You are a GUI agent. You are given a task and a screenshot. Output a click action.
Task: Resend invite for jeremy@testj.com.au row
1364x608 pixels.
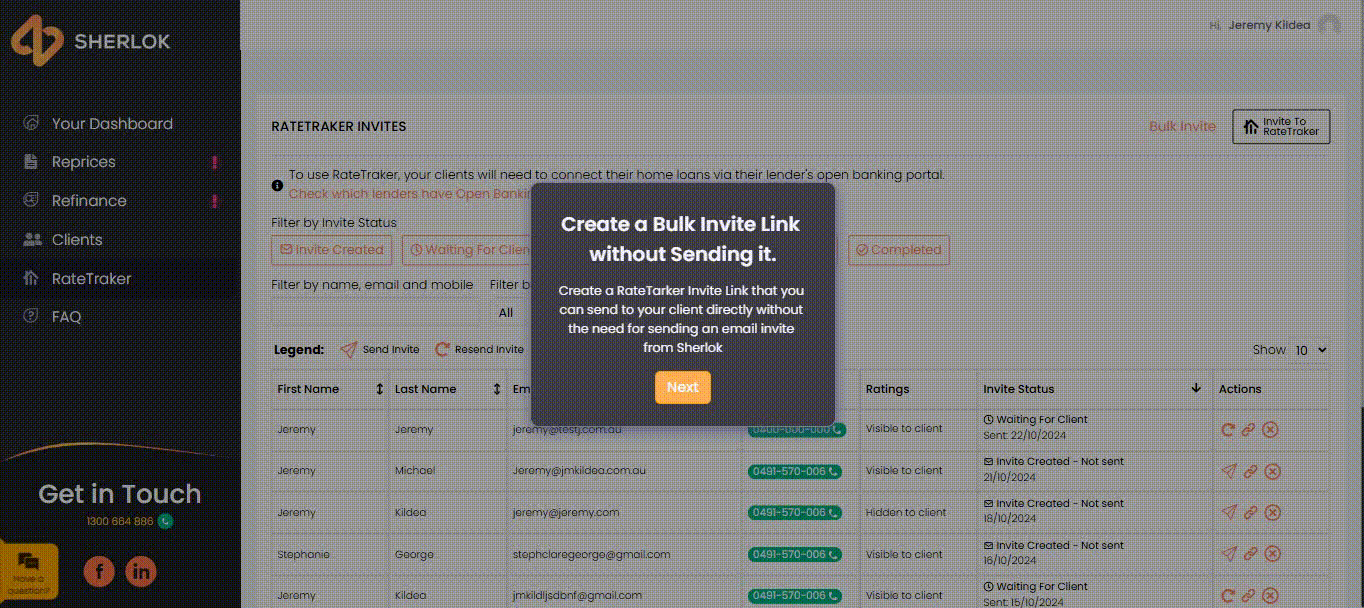pos(1228,430)
